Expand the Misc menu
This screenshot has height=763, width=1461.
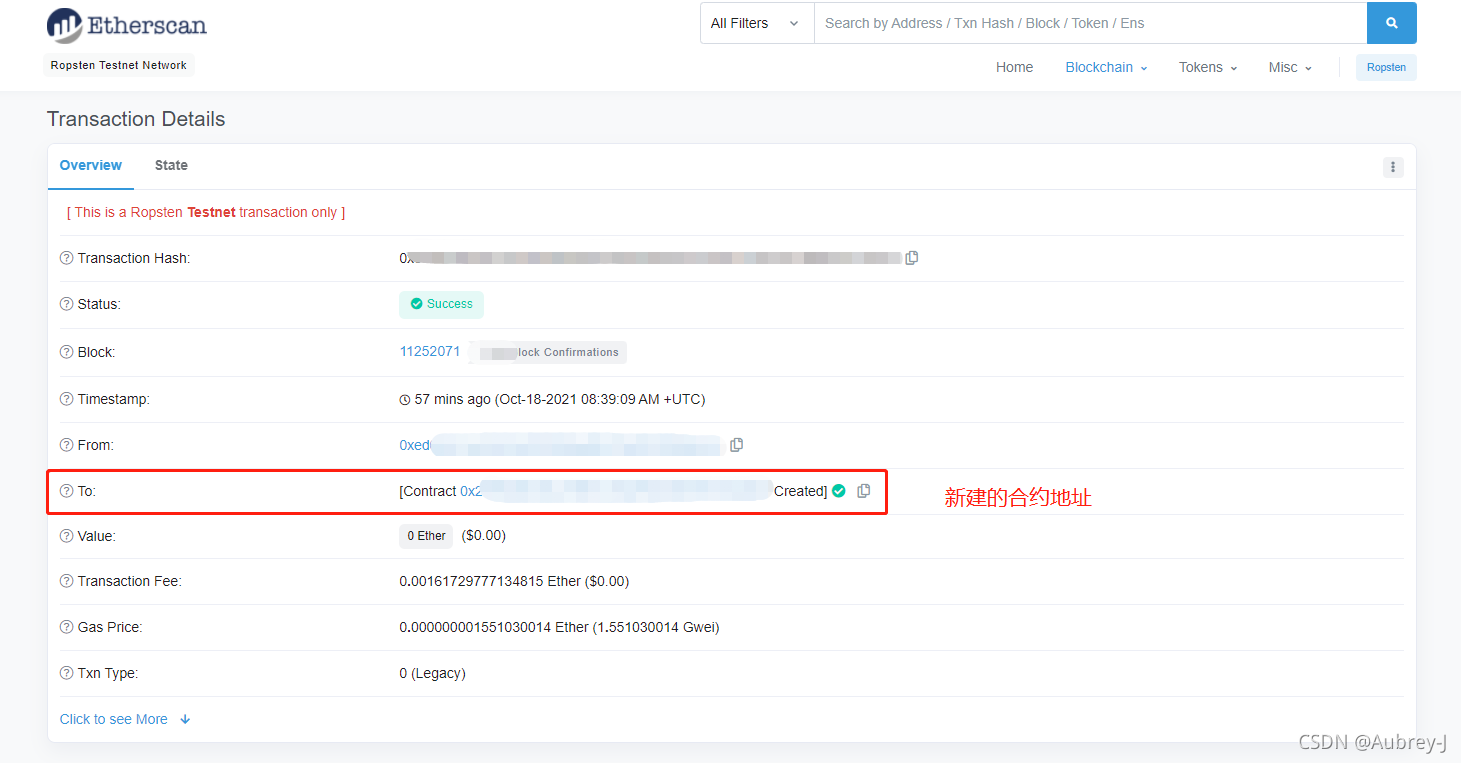[1290, 67]
